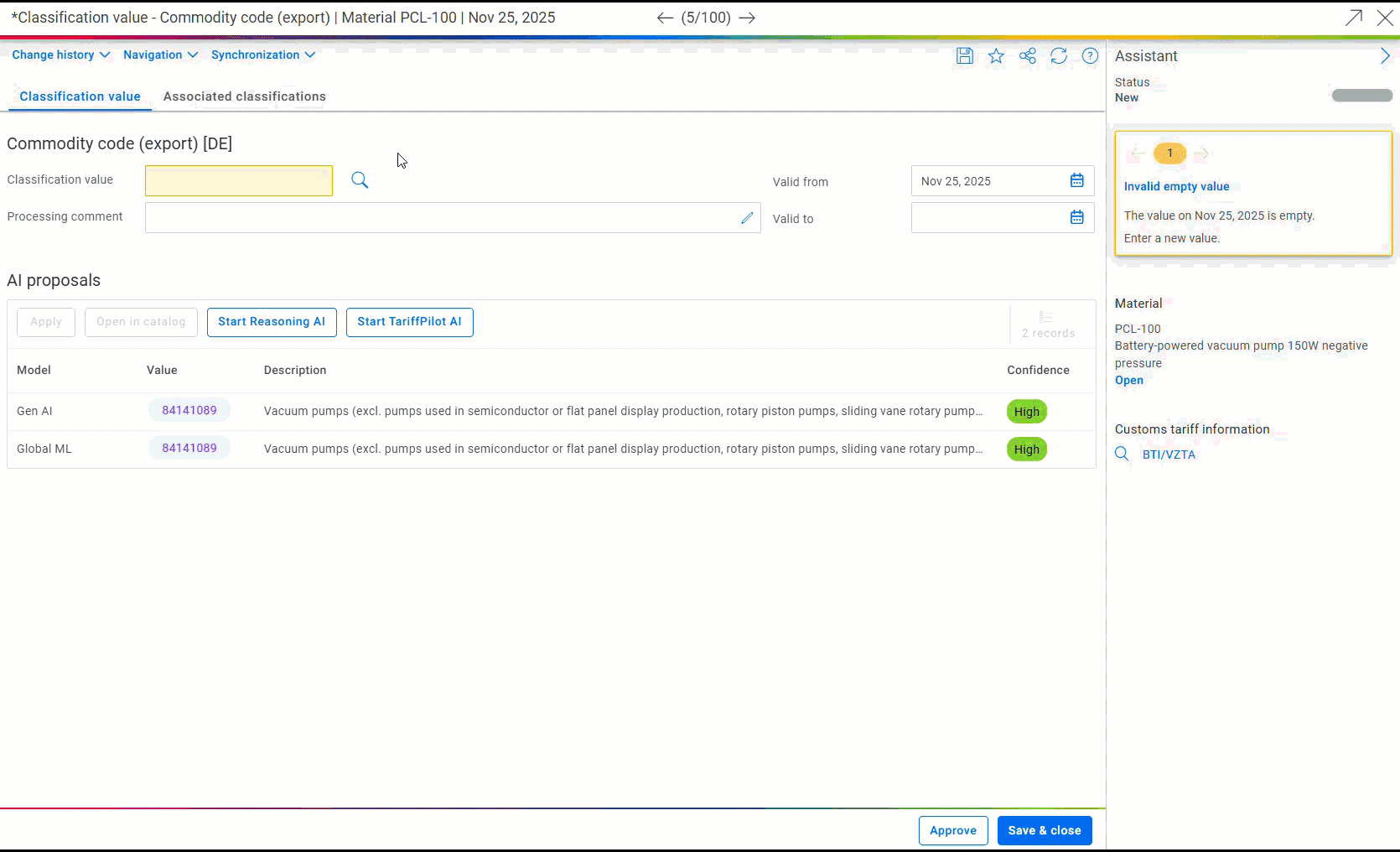Image resolution: width=1400 pixels, height=852 pixels.
Task: Click the share icon in toolbar
Action: point(1027,56)
